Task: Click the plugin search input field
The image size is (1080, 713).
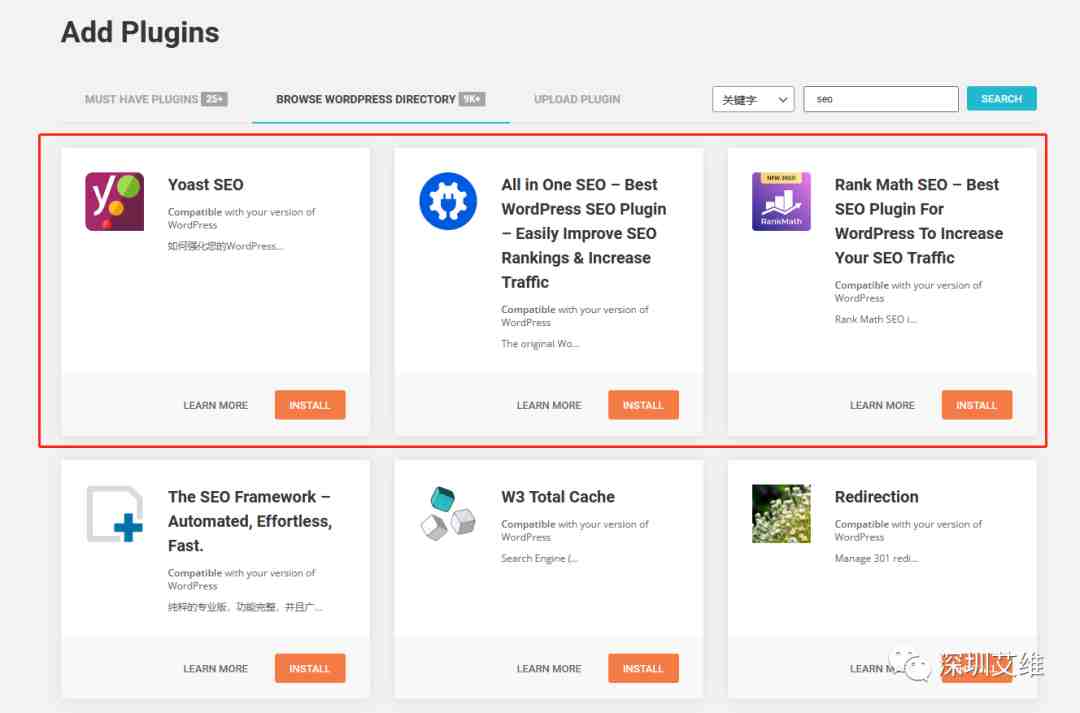Action: point(880,99)
